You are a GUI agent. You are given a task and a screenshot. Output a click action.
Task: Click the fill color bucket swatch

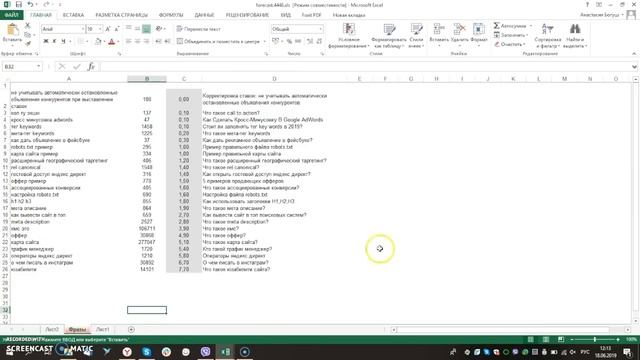[98, 41]
